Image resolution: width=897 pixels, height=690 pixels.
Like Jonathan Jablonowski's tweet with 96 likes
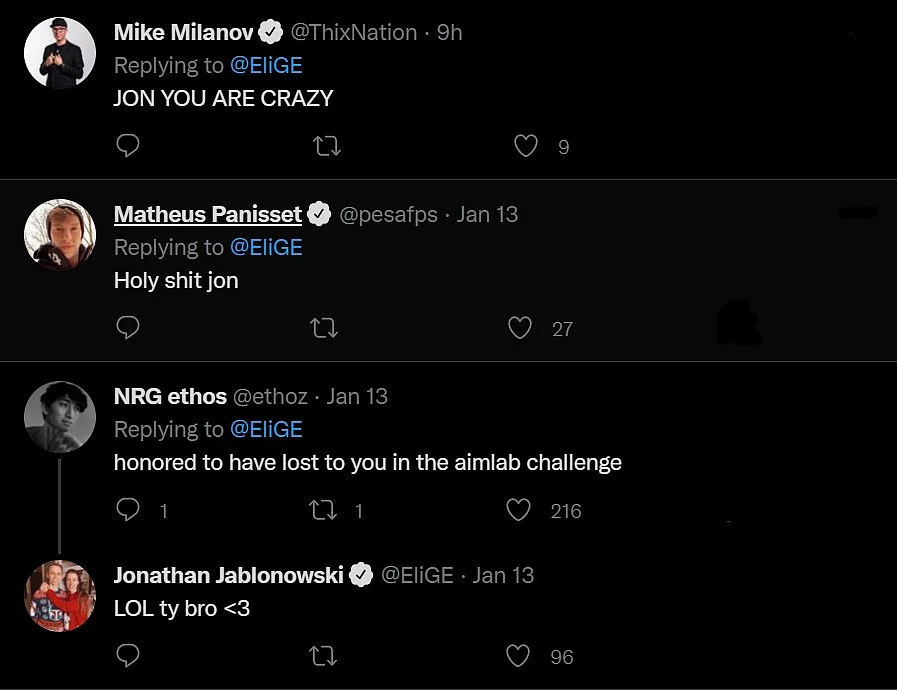tap(518, 656)
